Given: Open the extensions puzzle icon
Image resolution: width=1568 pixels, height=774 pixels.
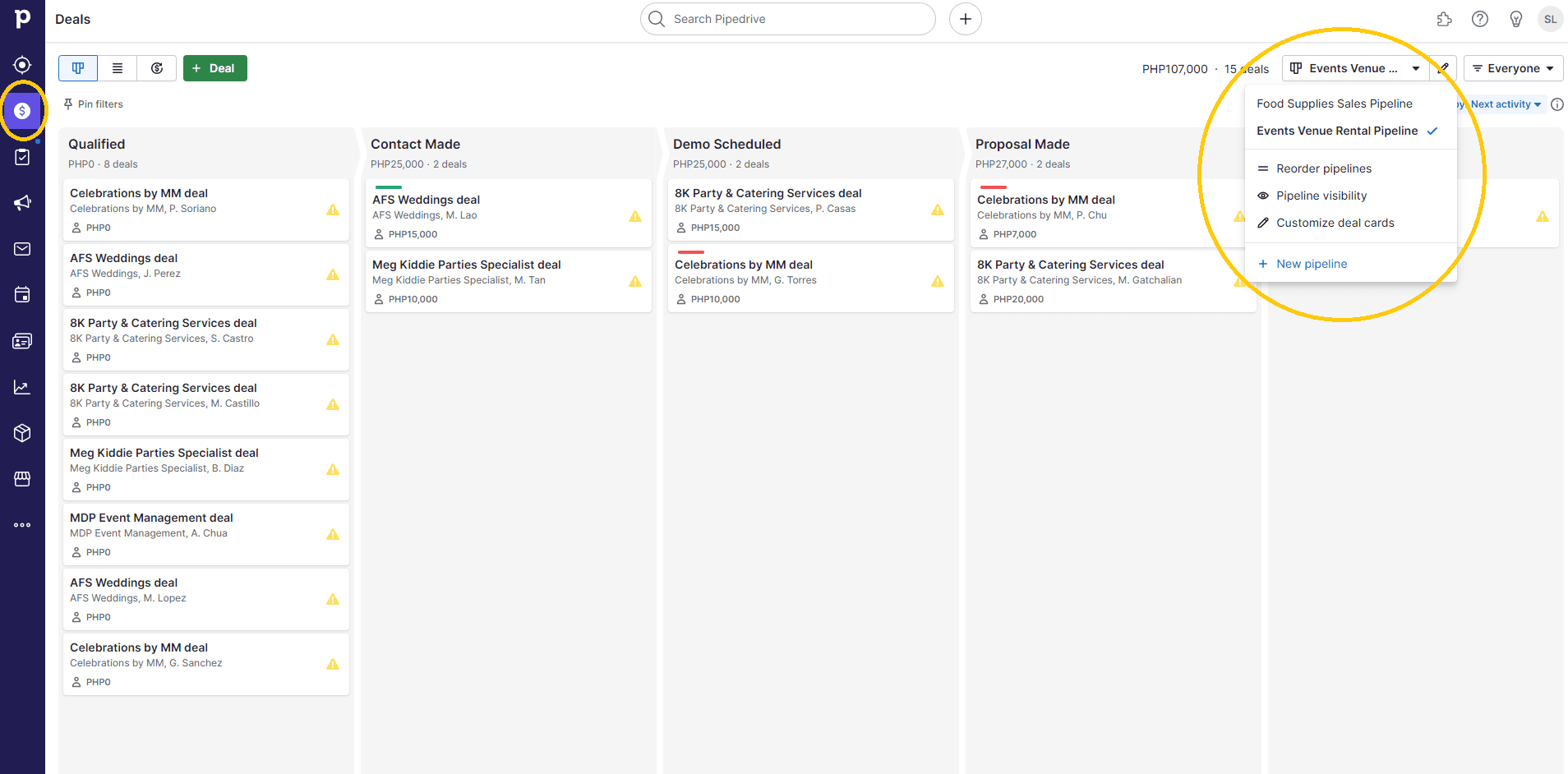Looking at the screenshot, I should coord(1444,19).
